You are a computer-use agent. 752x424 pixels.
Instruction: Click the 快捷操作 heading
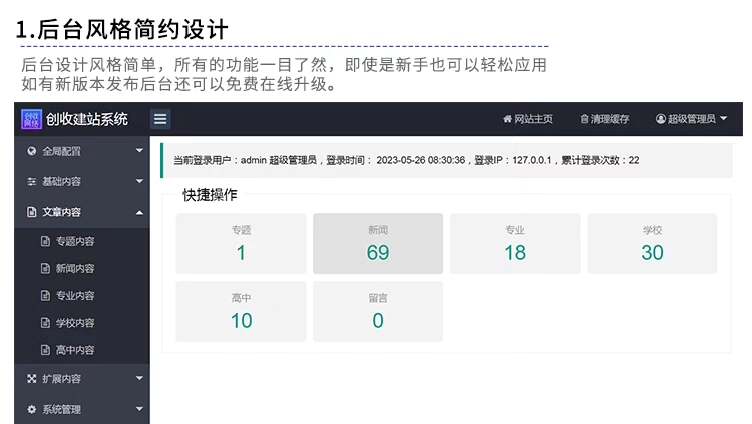click(x=210, y=195)
